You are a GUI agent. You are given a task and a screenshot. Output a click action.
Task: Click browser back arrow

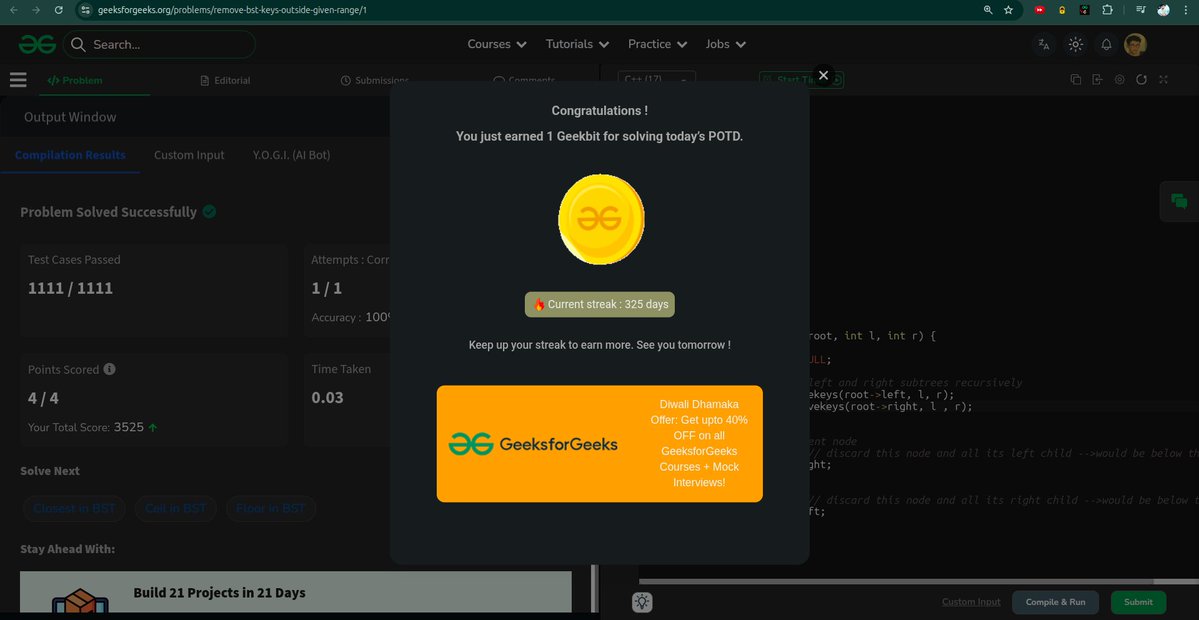[x=14, y=10]
